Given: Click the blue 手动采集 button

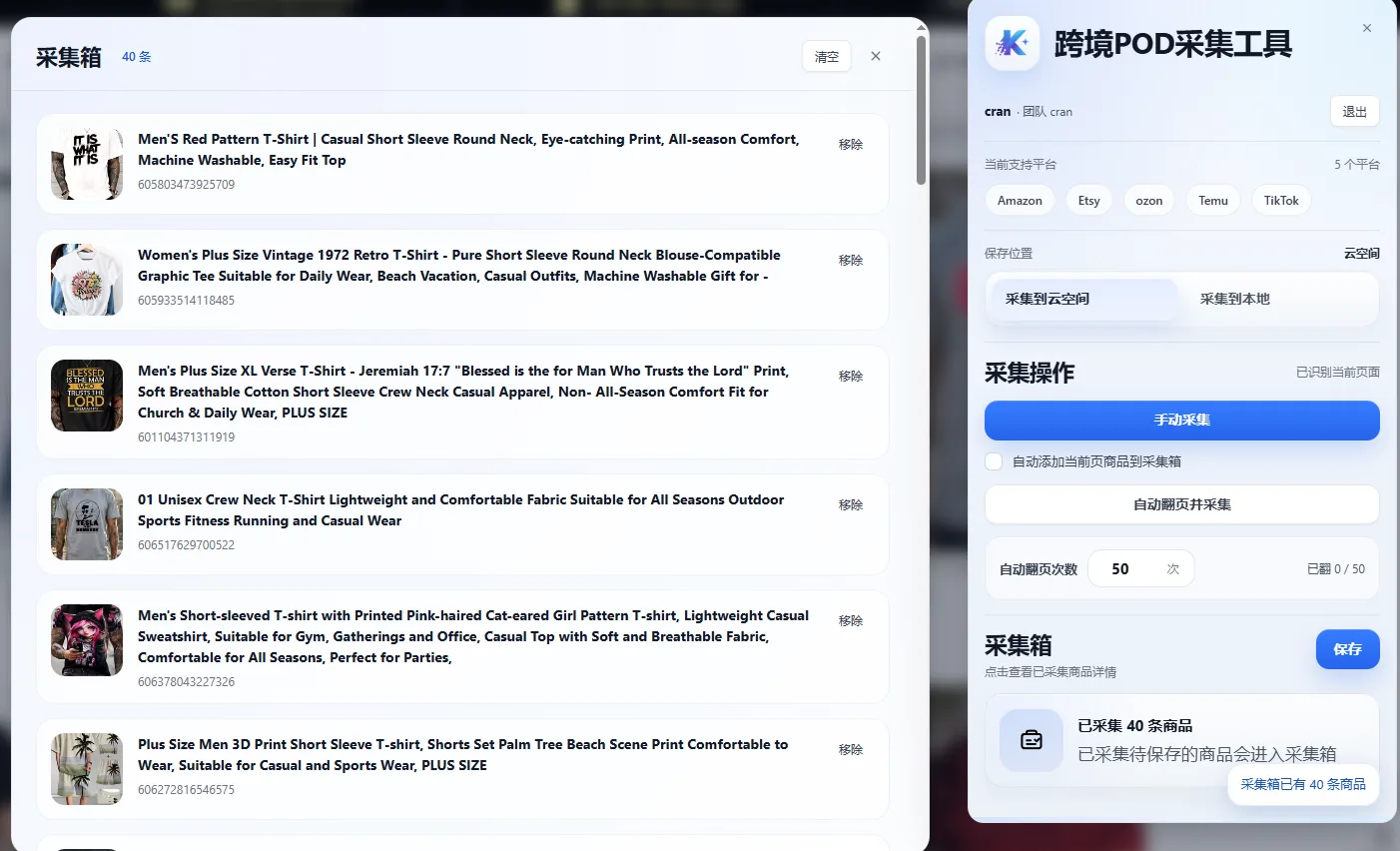Looking at the screenshot, I should [x=1181, y=421].
